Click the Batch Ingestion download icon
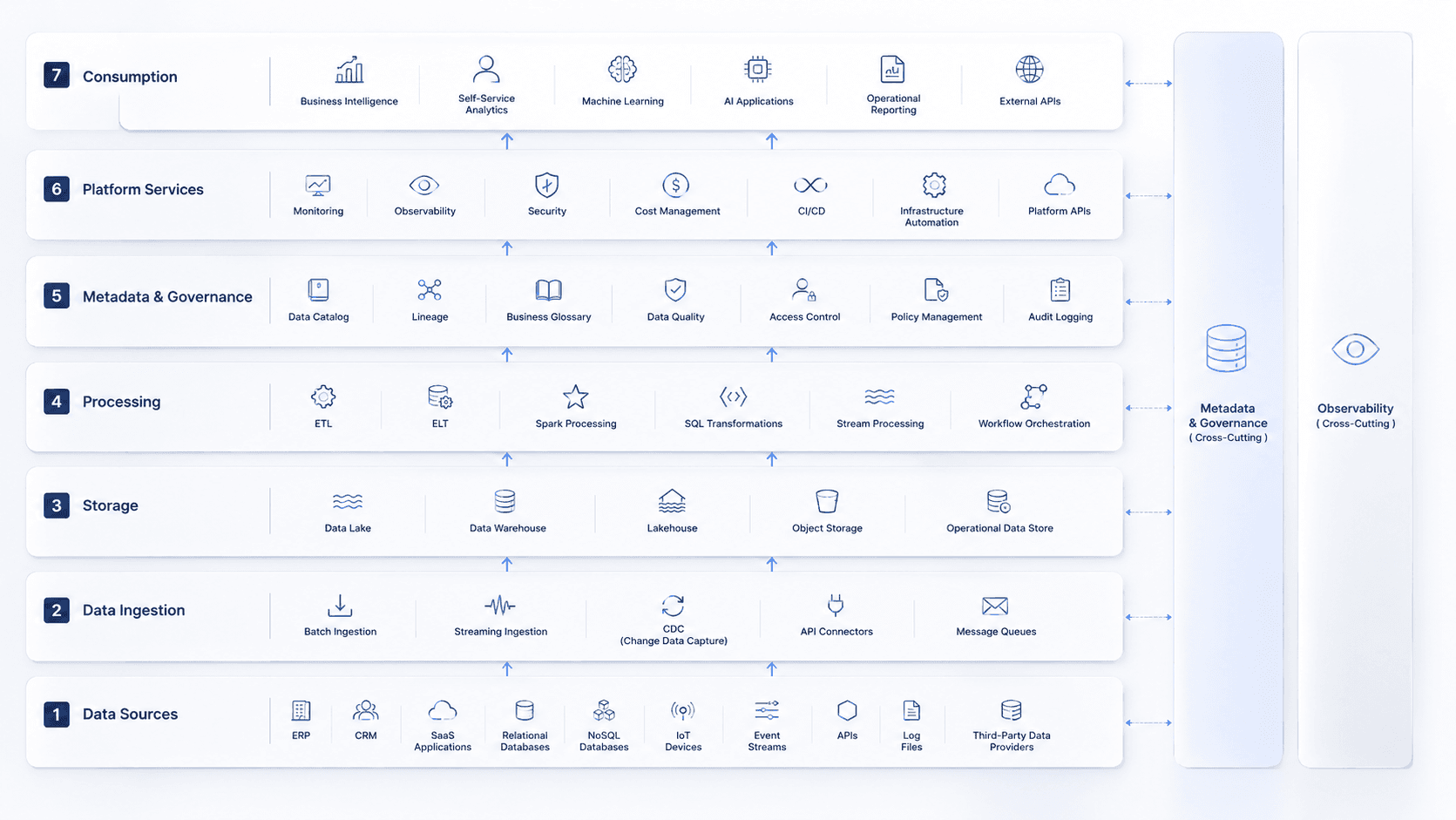The image size is (1456, 820). click(340, 606)
